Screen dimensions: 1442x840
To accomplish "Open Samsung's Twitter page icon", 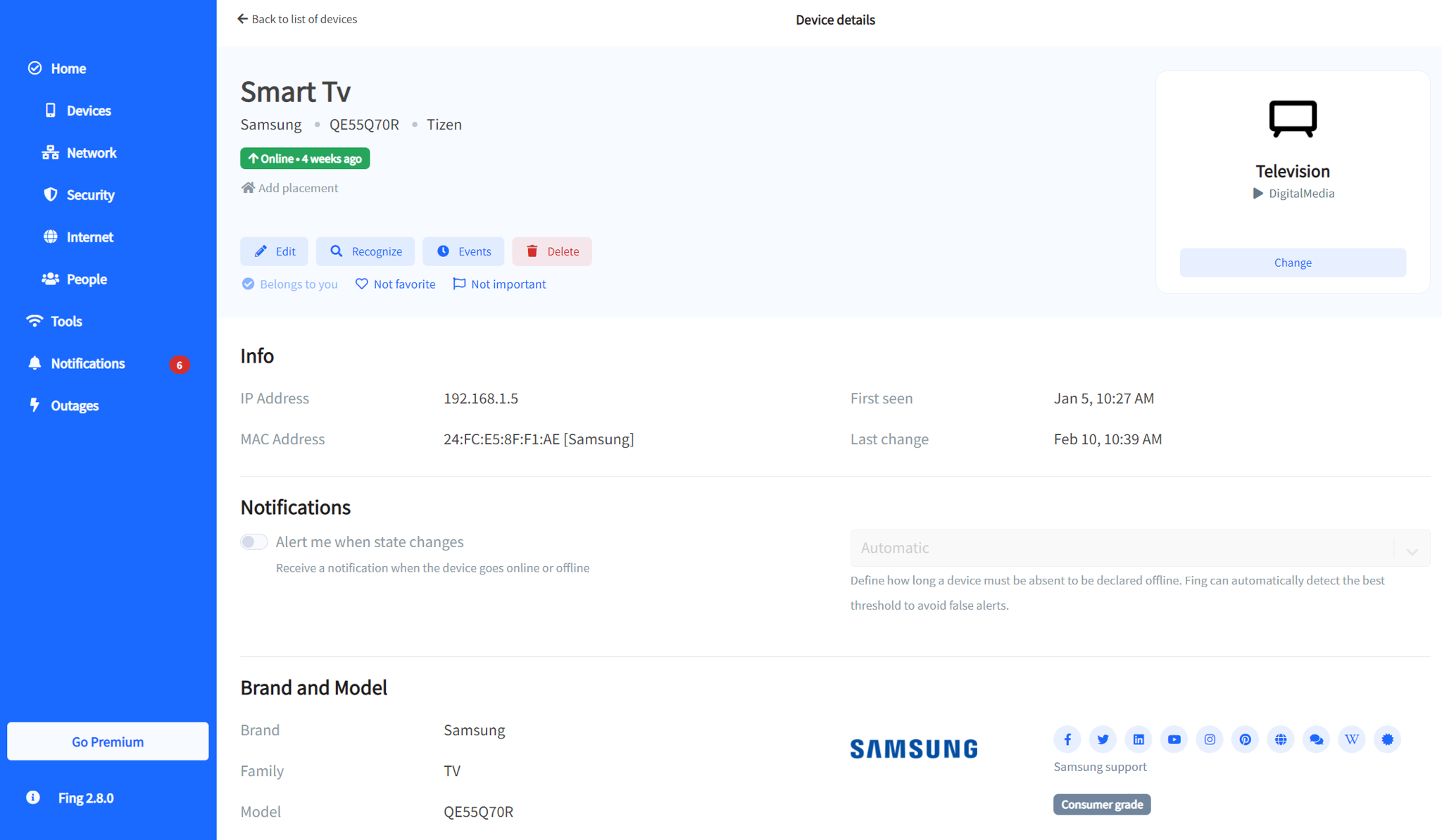I will pos(1103,739).
